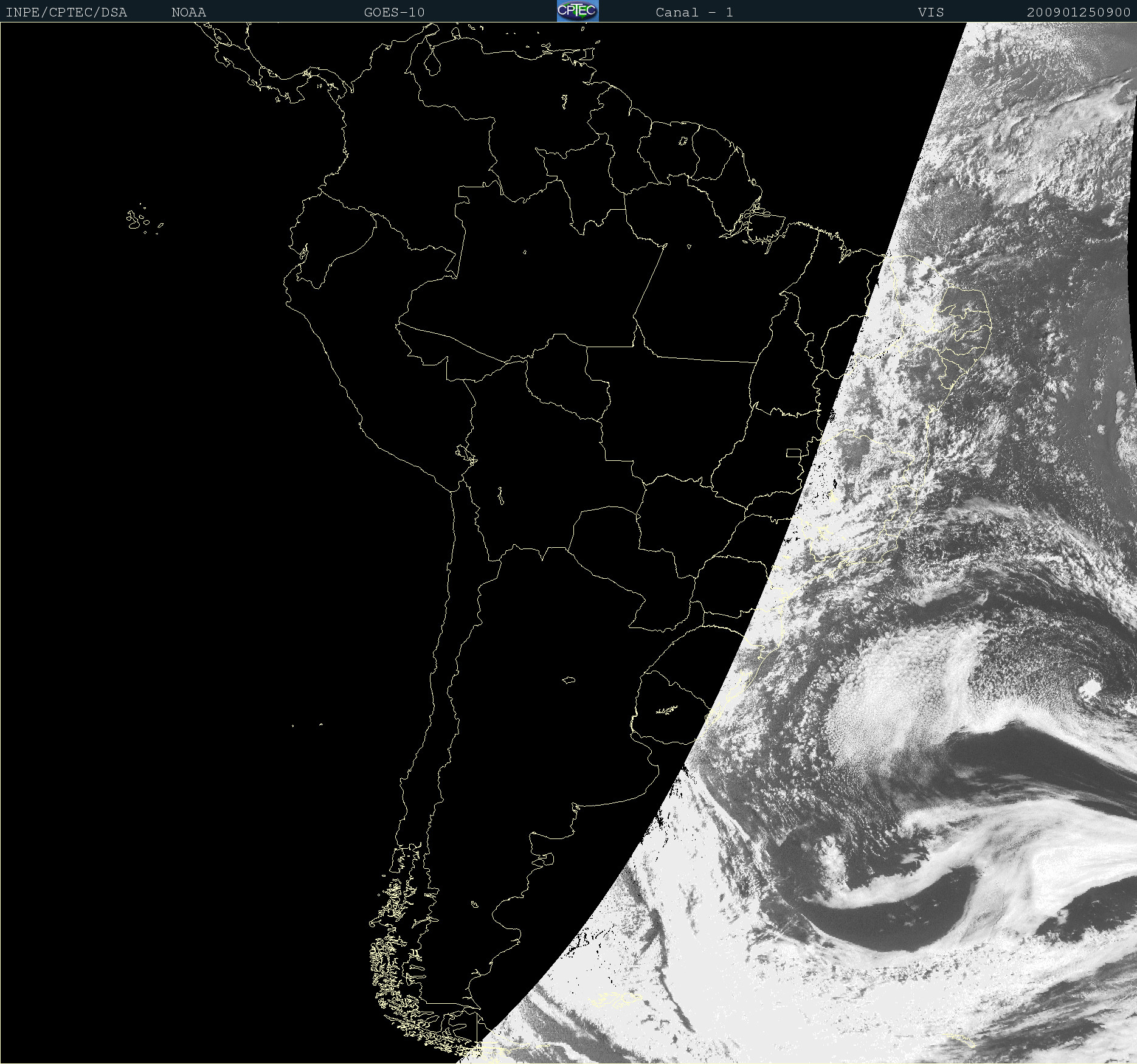
Task: Click the GOES-10 satellite label
Action: (394, 13)
